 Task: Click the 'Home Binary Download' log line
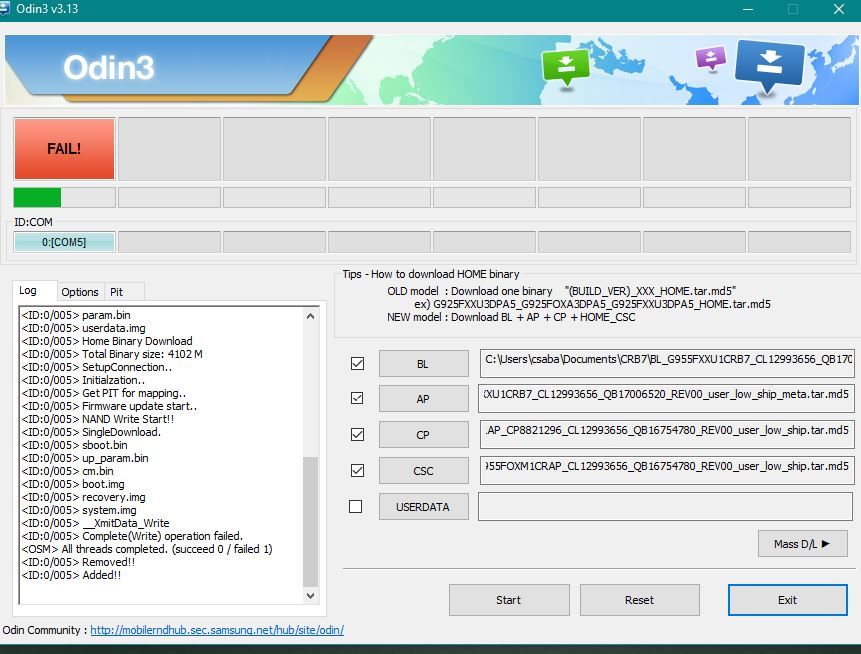click(107, 341)
